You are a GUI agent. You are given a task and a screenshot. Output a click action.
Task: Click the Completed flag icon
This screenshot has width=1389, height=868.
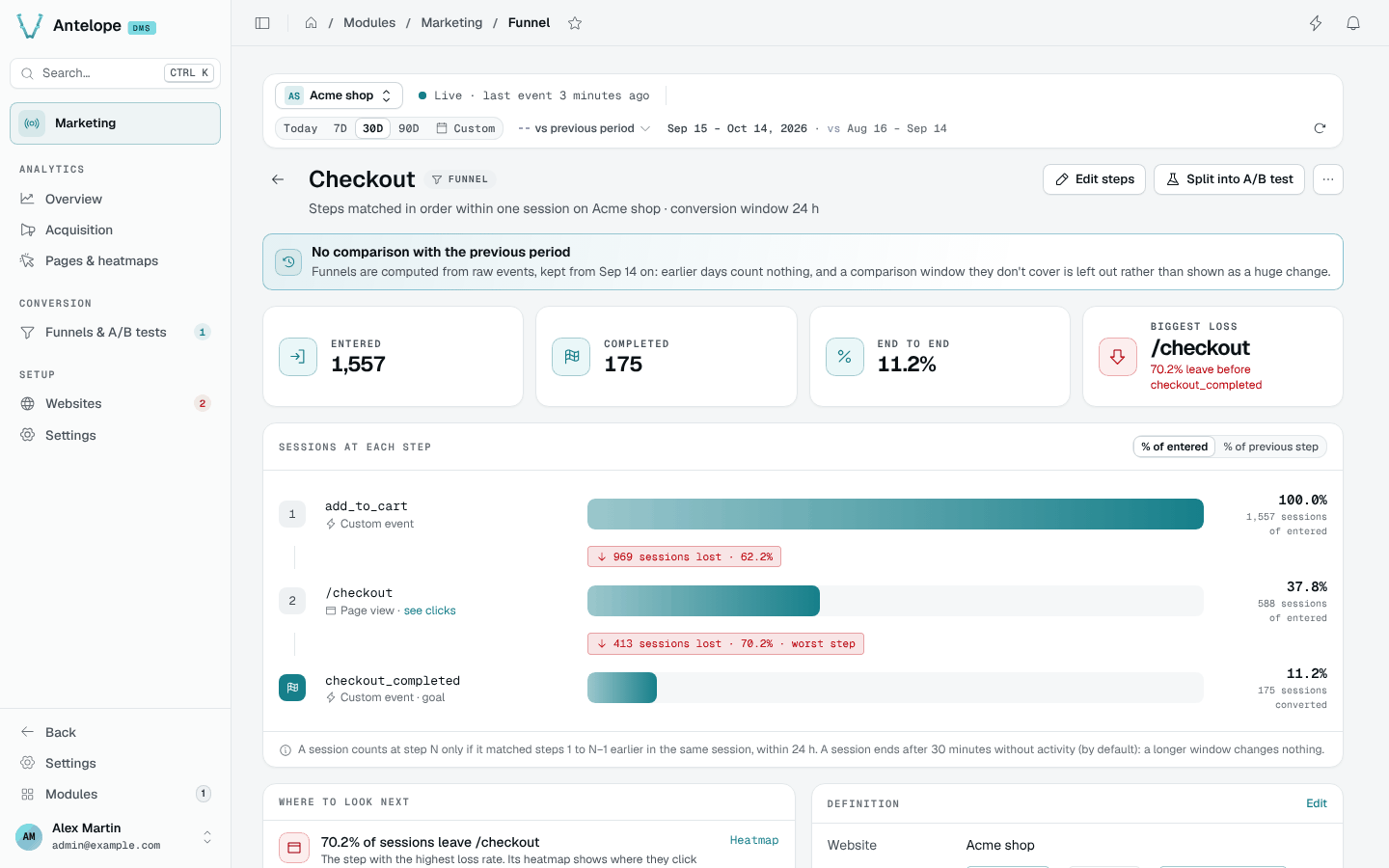(571, 357)
